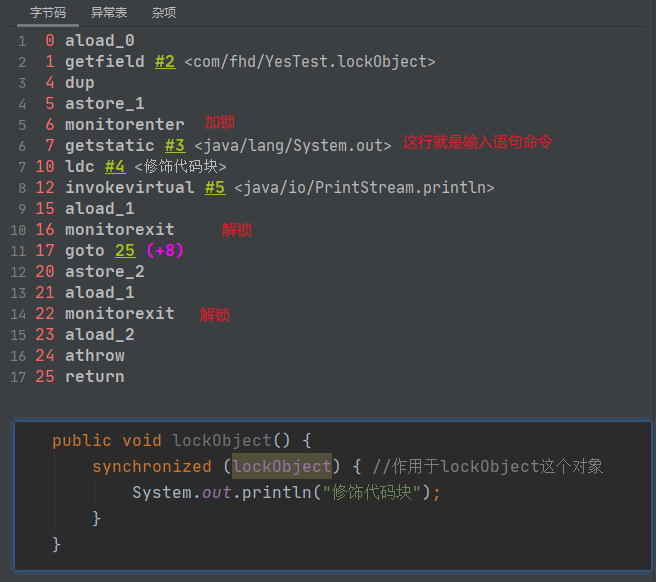Click System in the println statement
Screen dimensions: 656x582
point(162,492)
